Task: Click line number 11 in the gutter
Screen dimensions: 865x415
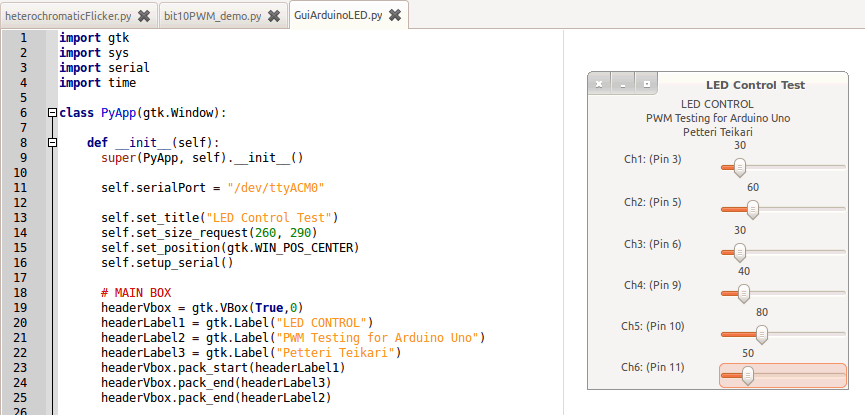Action: [20, 188]
